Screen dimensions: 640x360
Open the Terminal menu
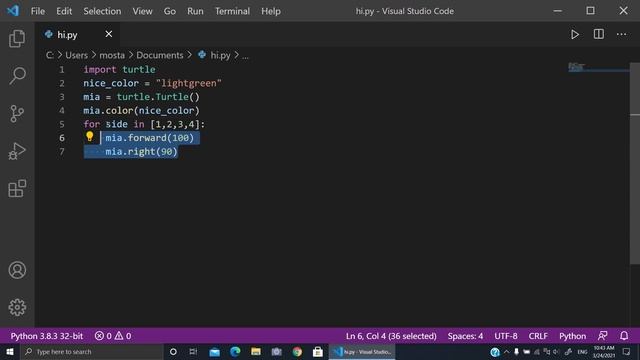click(232, 11)
